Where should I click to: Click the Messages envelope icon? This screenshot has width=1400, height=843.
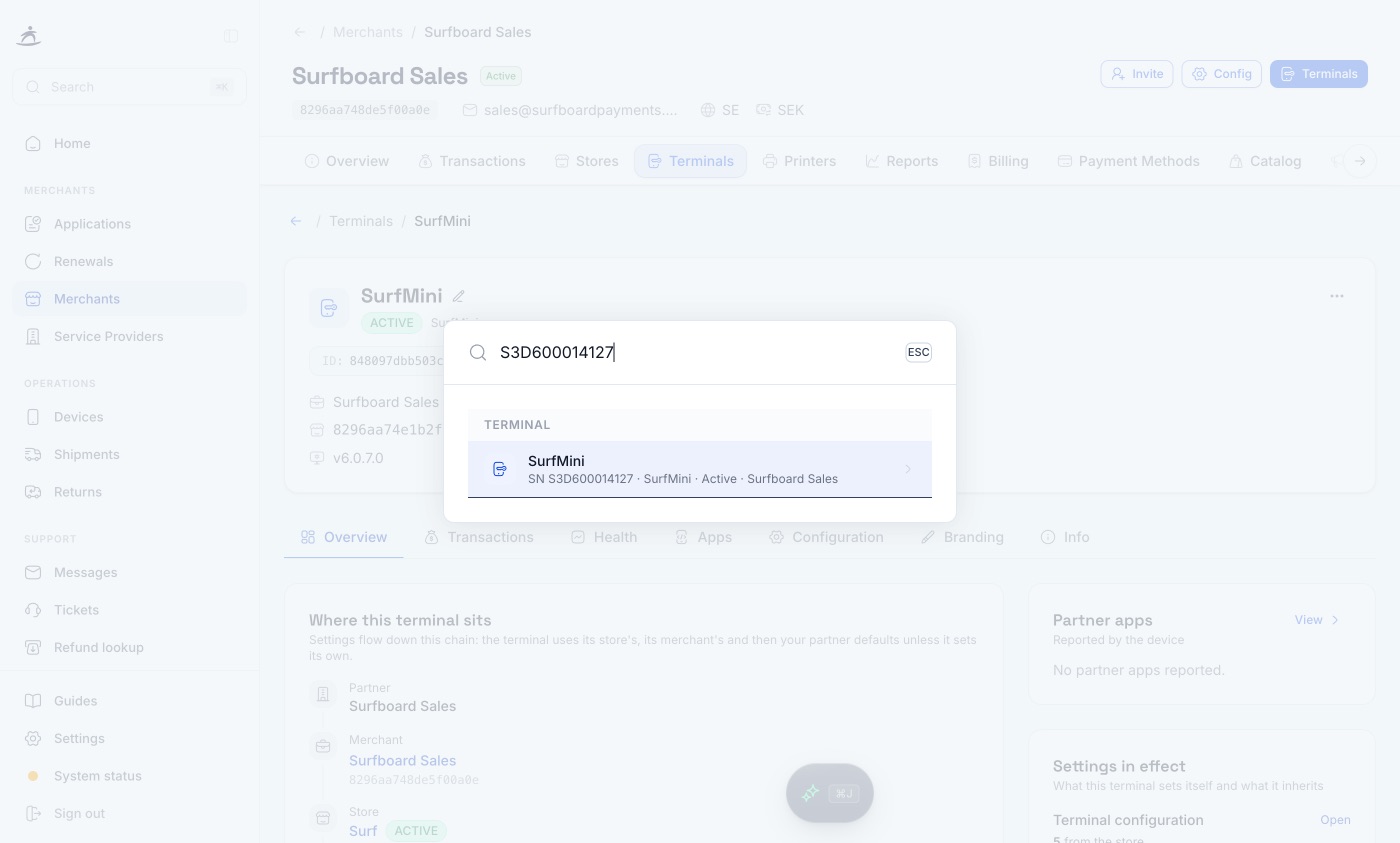pyautogui.click(x=33, y=573)
